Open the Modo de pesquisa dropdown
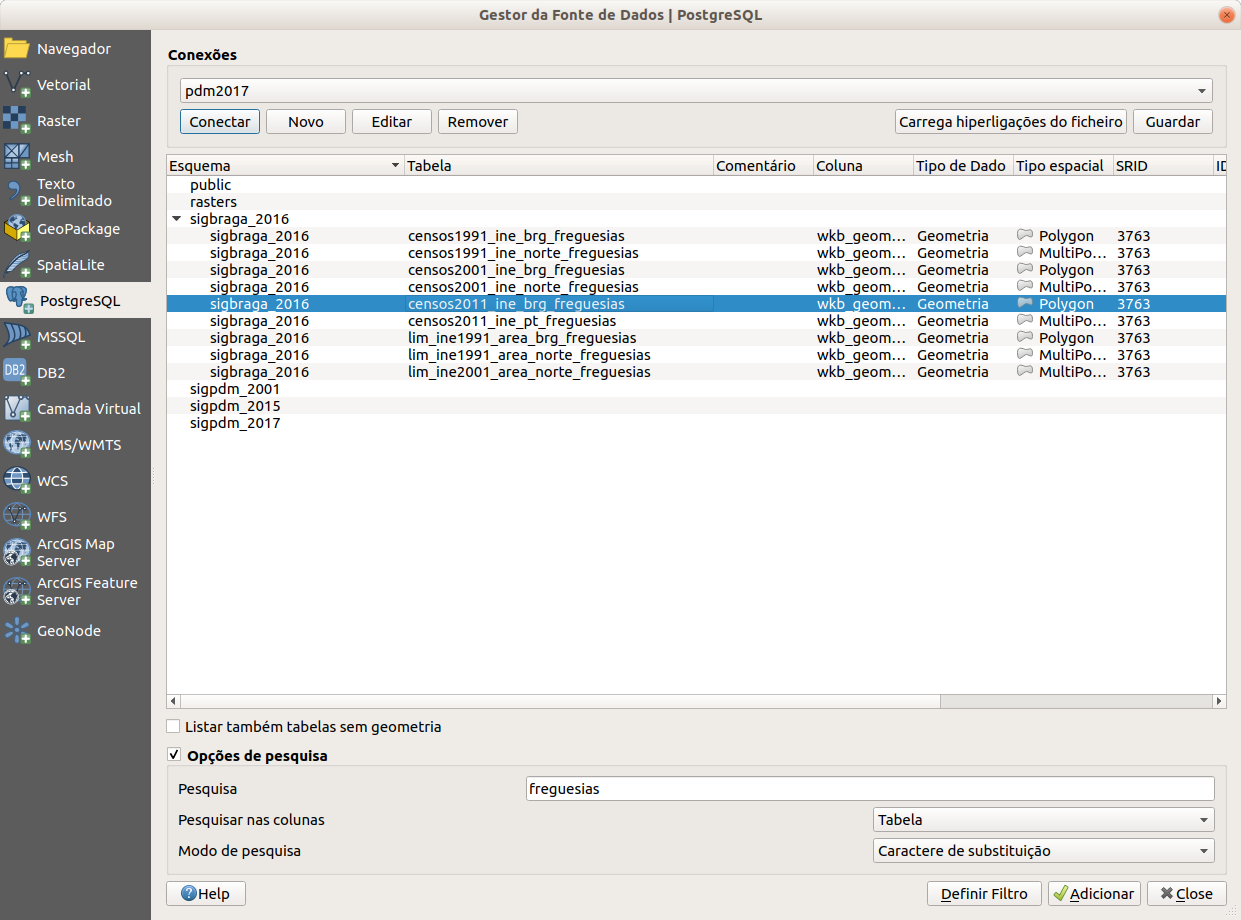 click(1043, 852)
